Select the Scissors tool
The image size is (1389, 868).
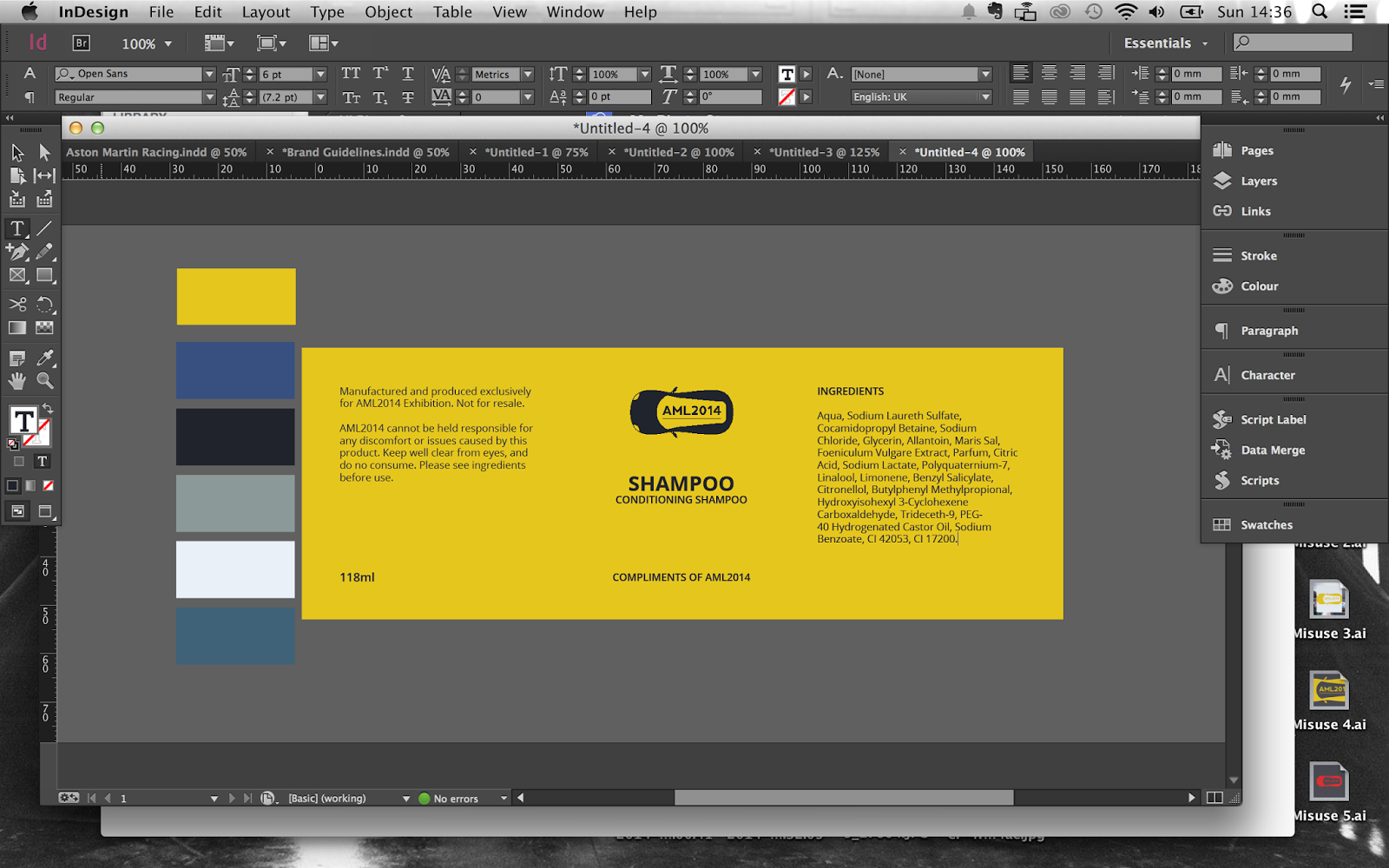[x=17, y=305]
